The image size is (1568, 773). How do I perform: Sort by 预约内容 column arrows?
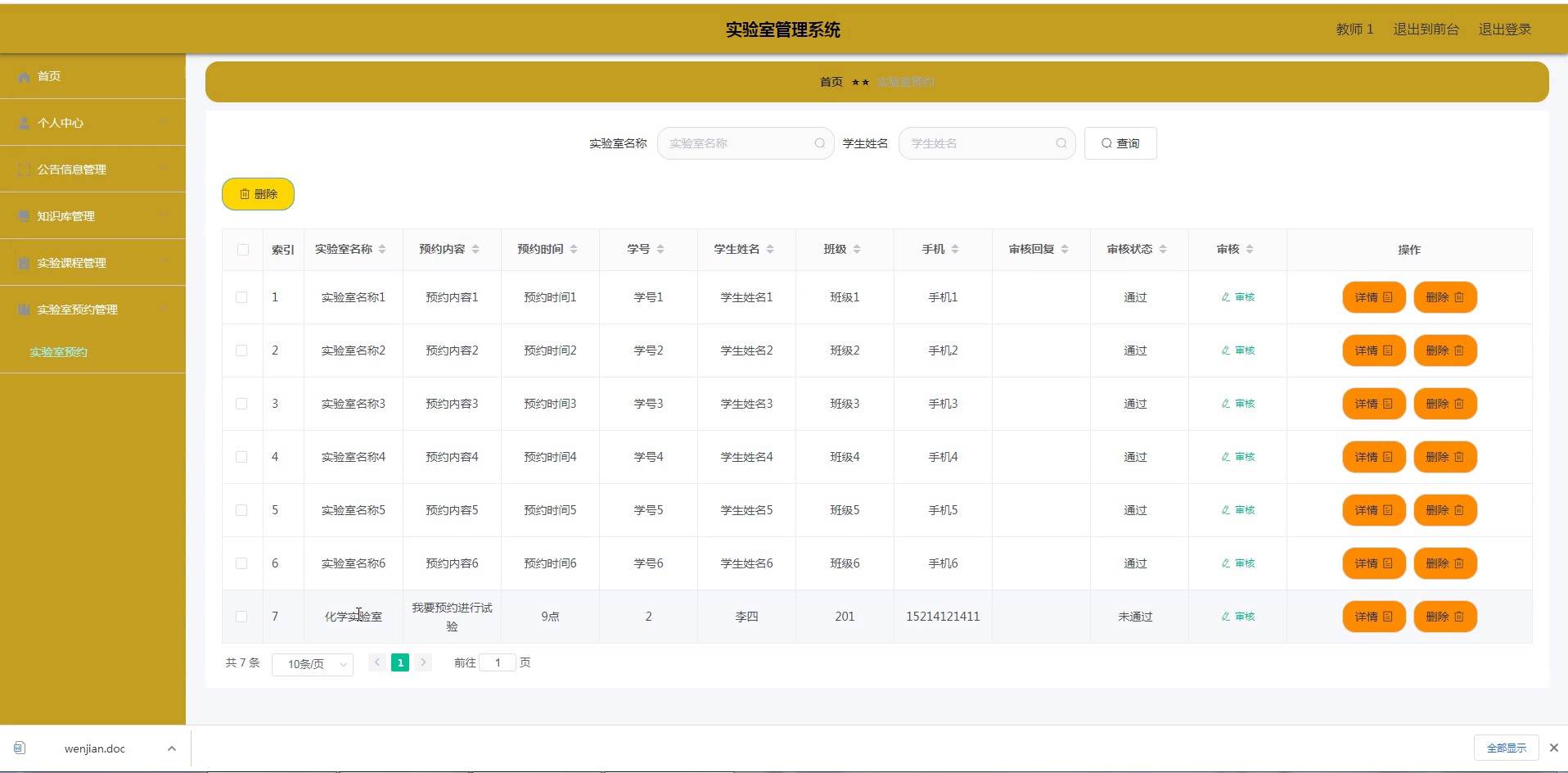pos(475,249)
